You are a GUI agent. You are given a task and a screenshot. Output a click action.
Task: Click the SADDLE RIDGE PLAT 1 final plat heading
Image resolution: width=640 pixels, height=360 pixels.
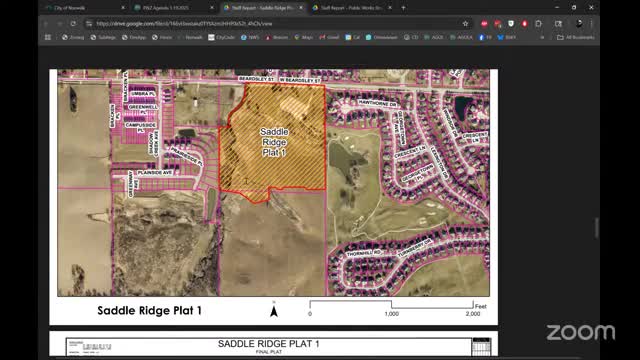(x=269, y=344)
